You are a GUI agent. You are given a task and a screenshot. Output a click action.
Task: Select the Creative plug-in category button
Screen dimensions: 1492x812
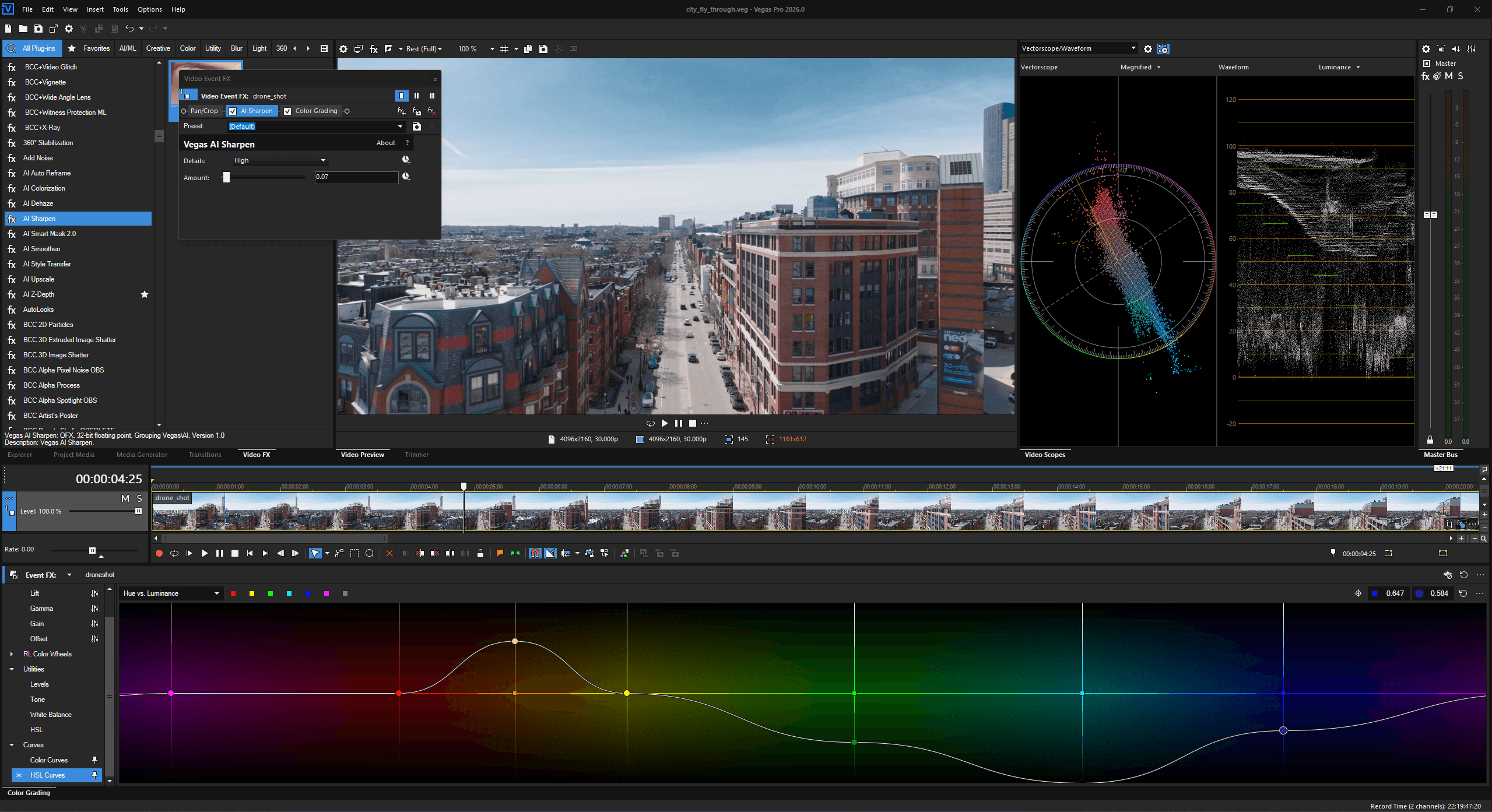[x=158, y=48]
